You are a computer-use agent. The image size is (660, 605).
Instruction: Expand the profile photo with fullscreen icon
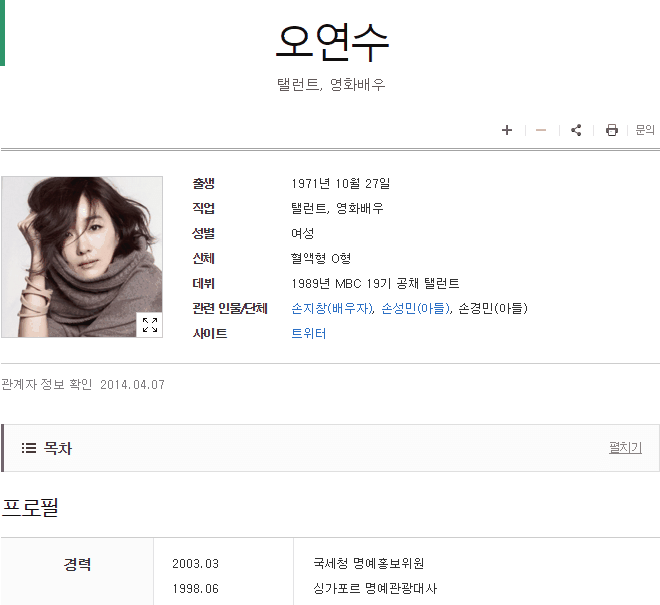150,325
